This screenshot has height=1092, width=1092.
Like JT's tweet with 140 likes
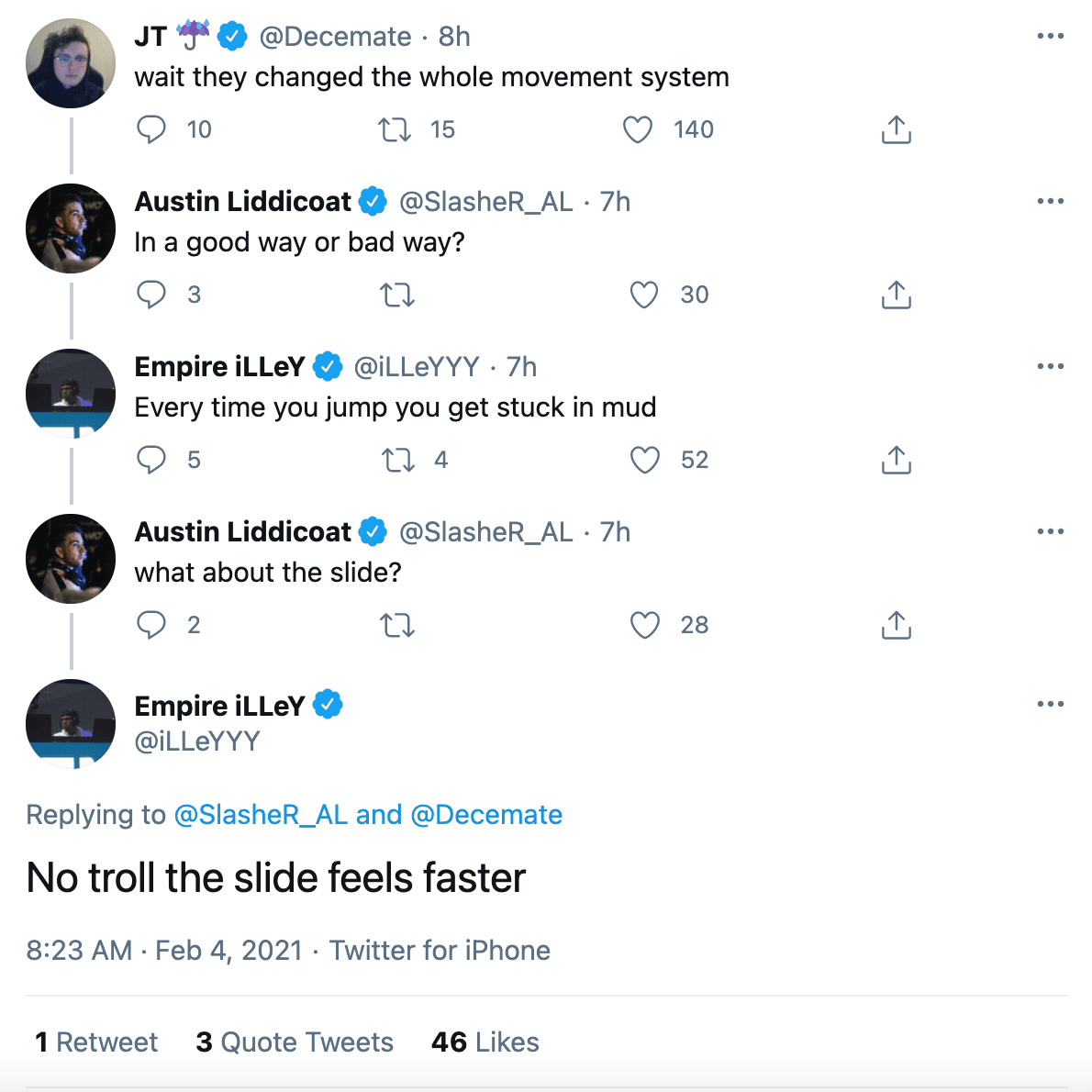click(638, 129)
